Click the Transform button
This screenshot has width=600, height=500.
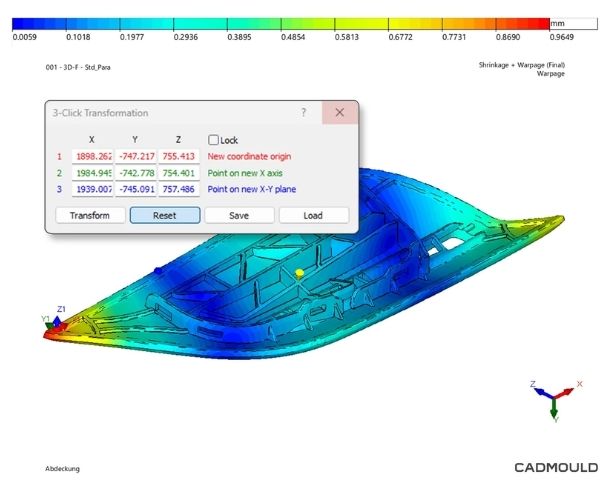click(x=90, y=215)
